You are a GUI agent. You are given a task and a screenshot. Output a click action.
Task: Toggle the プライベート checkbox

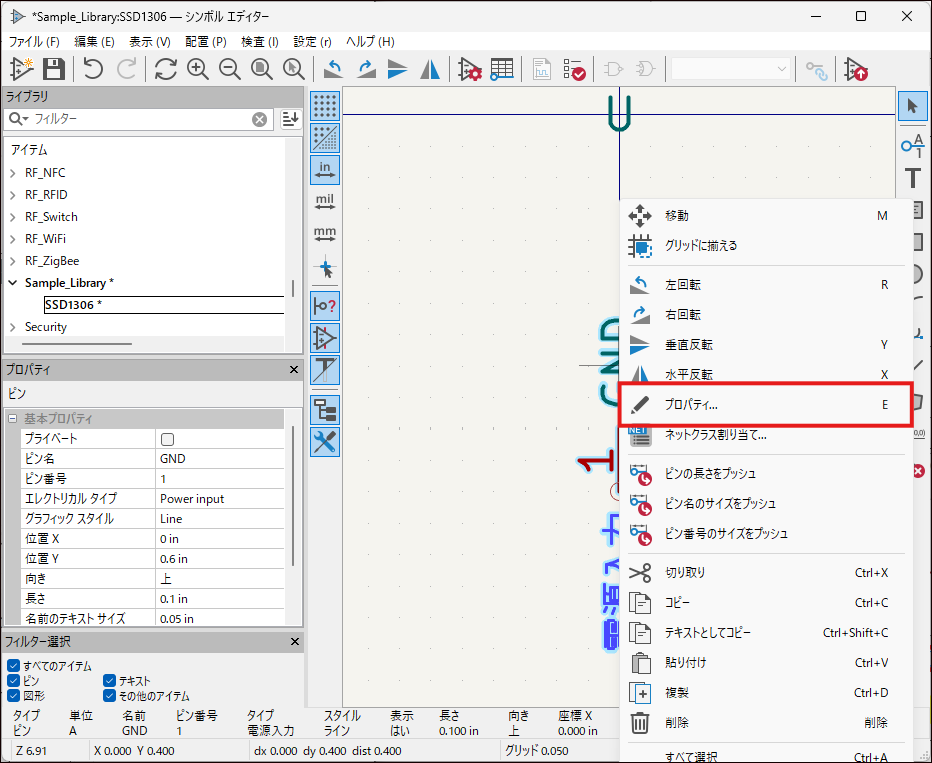(167, 439)
